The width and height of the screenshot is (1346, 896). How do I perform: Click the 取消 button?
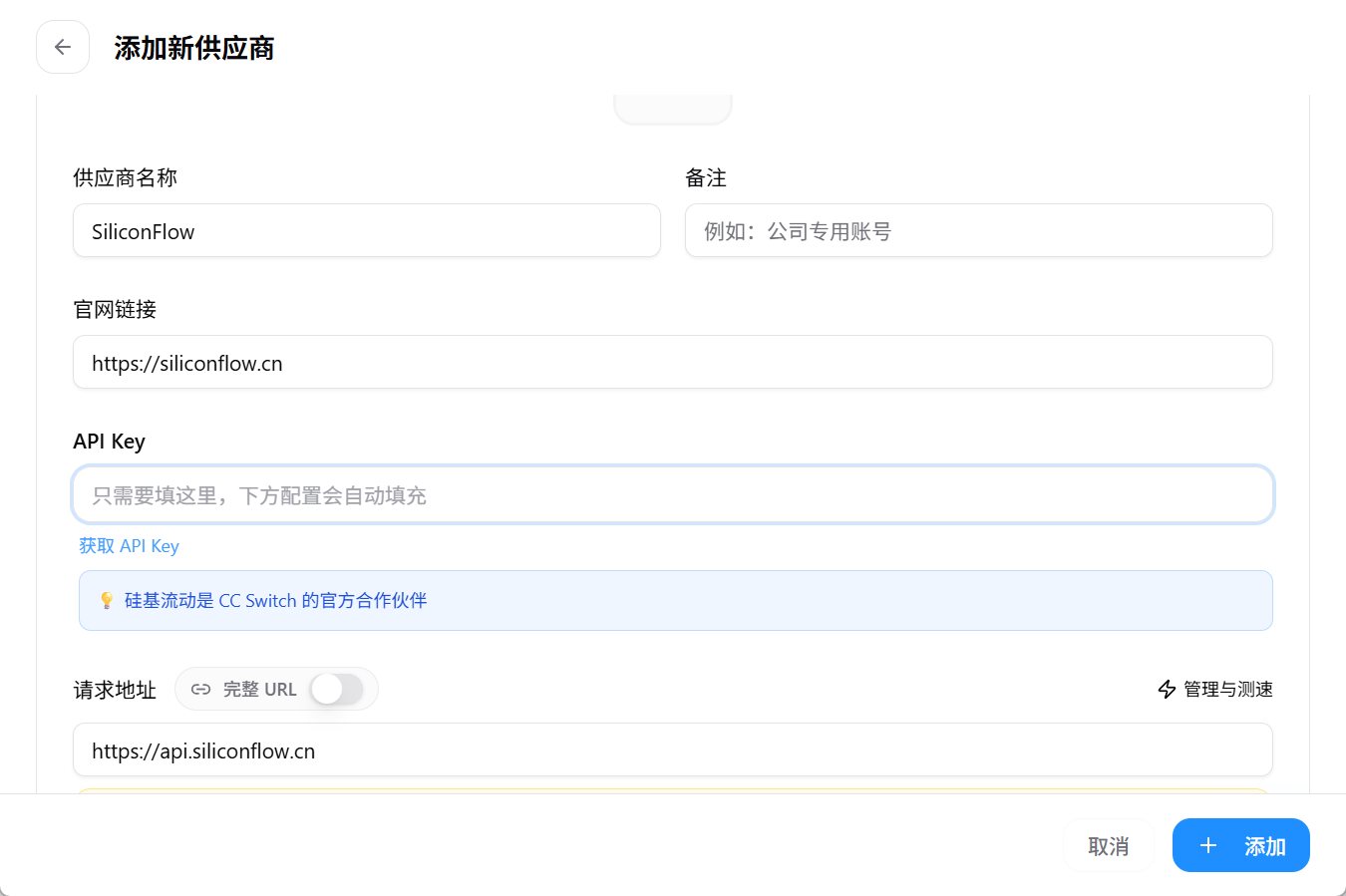pos(1109,845)
